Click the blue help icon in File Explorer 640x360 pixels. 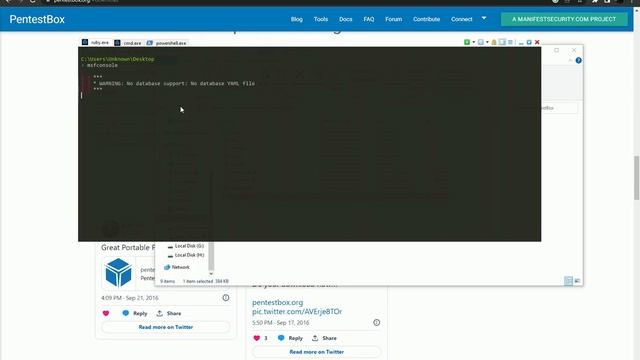[x=578, y=60]
